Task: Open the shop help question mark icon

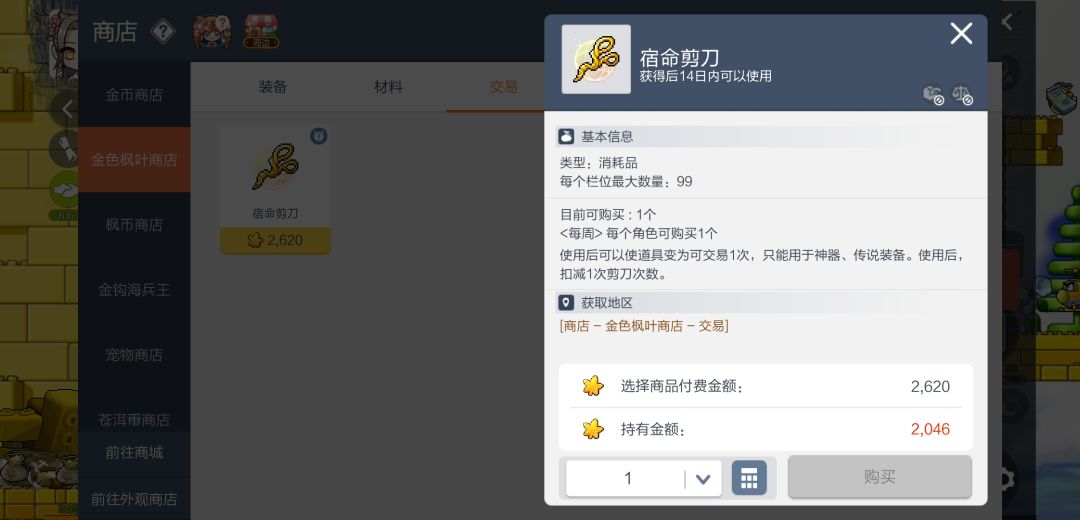Action: [x=163, y=32]
